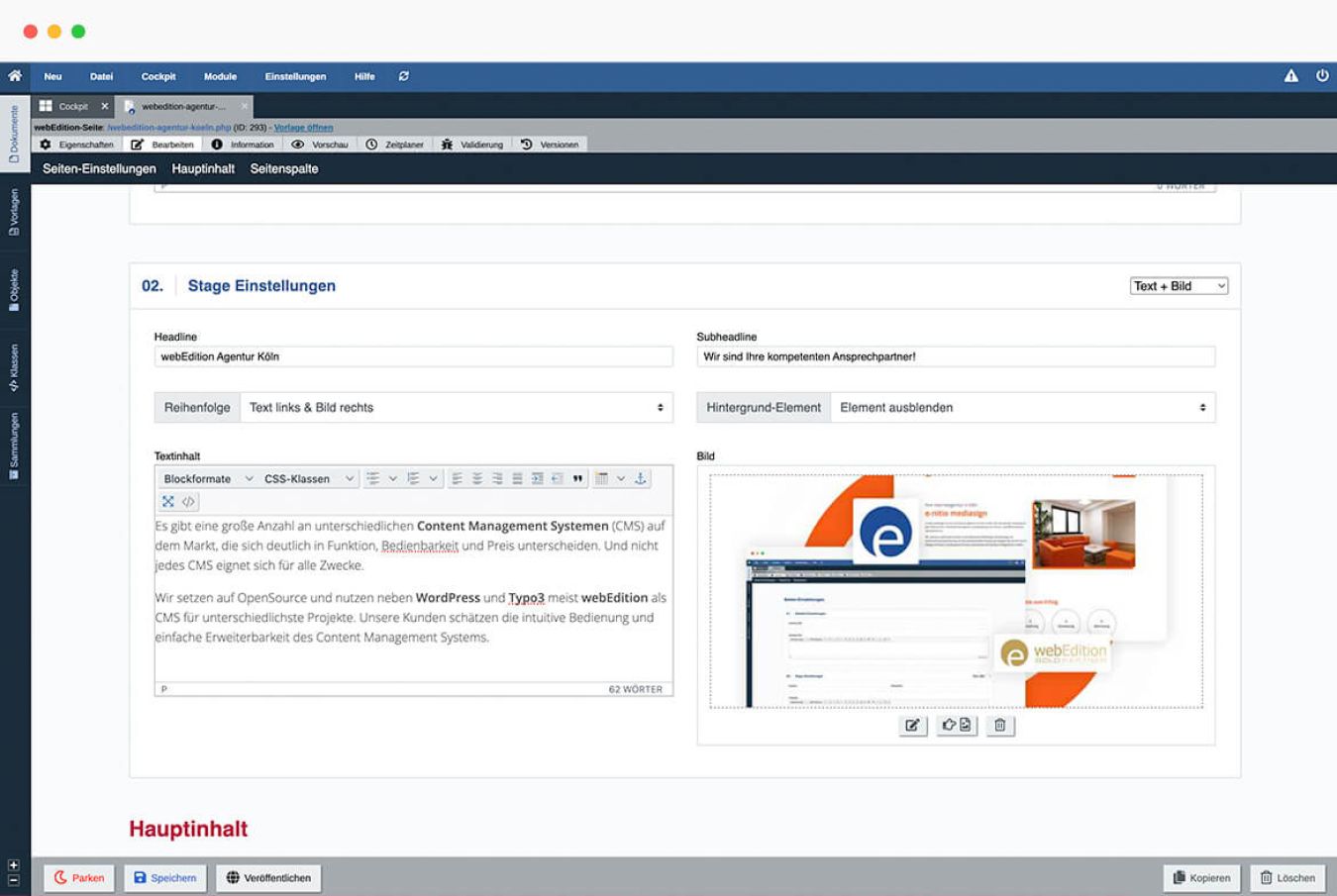Open the Hilfe menu
This screenshot has width=1337, height=896.
tap(364, 76)
